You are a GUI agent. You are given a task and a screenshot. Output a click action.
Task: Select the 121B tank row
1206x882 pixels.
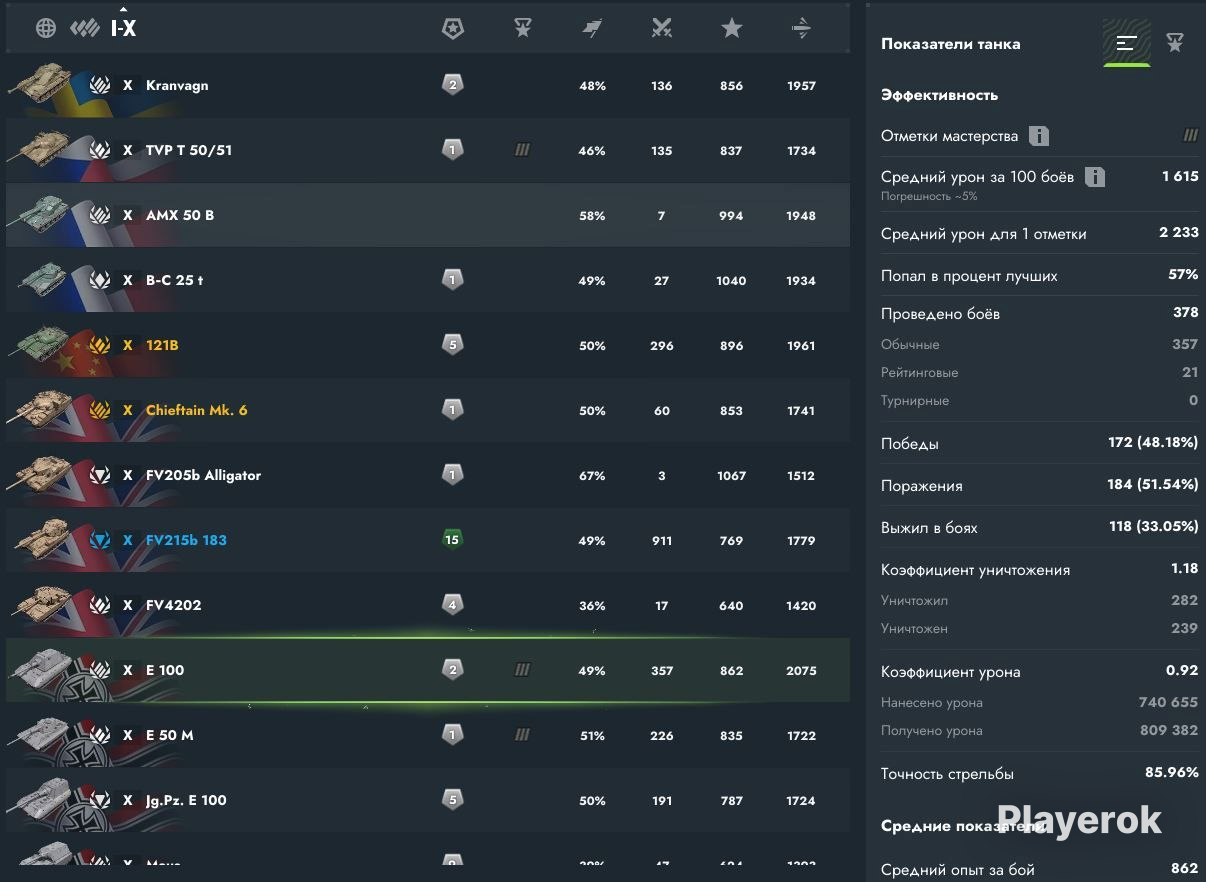coord(428,345)
